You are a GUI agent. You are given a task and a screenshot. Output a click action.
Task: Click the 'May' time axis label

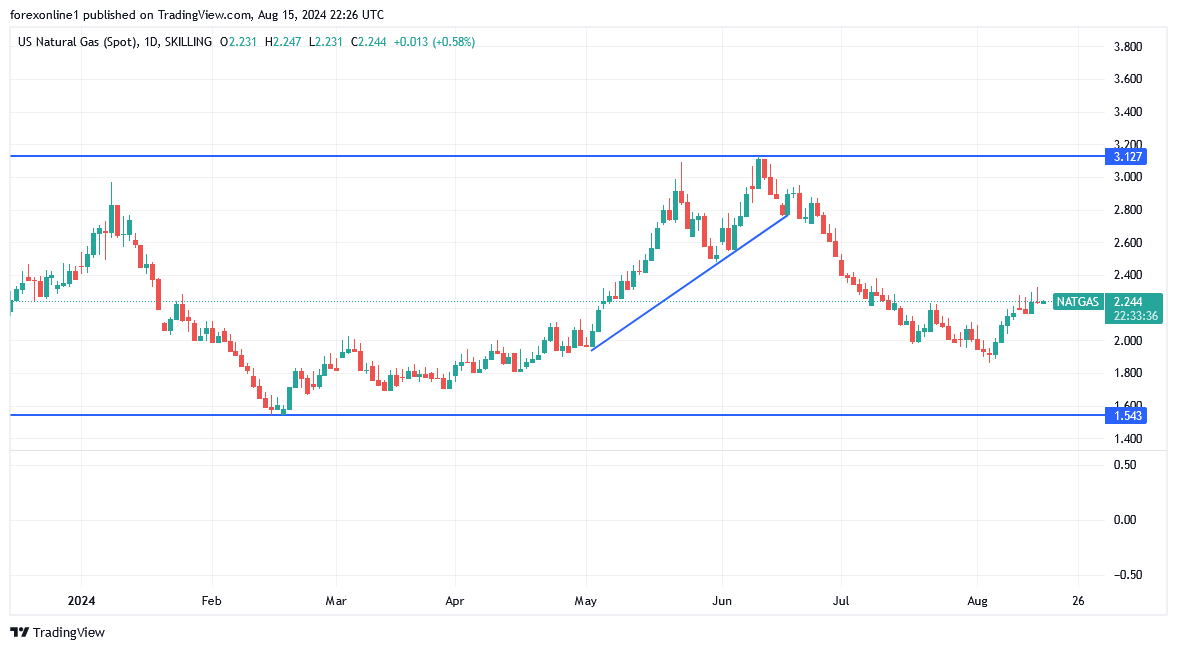click(x=585, y=601)
